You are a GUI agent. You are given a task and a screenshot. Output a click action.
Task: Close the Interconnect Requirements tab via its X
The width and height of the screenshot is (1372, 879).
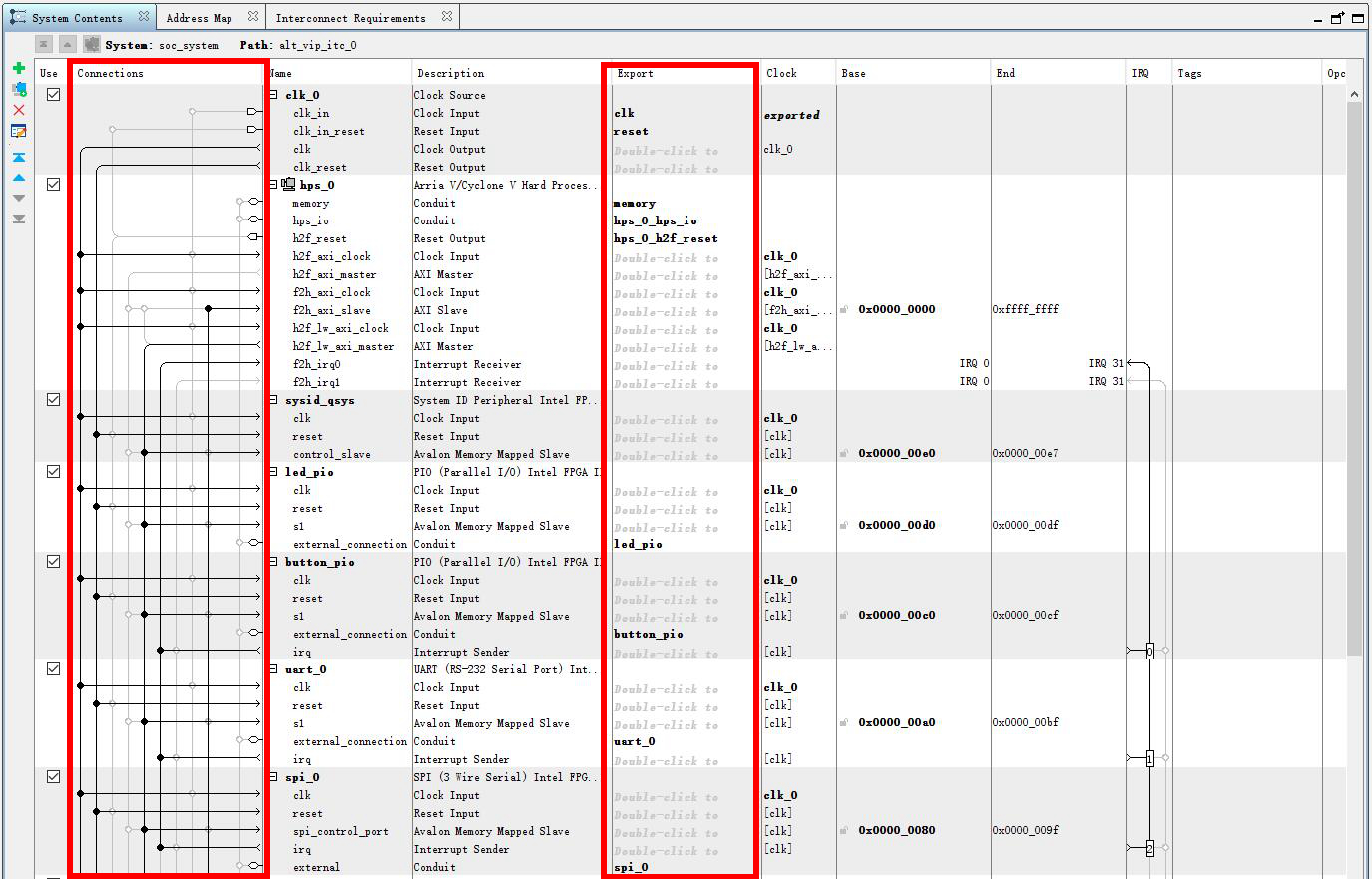pyautogui.click(x=446, y=16)
